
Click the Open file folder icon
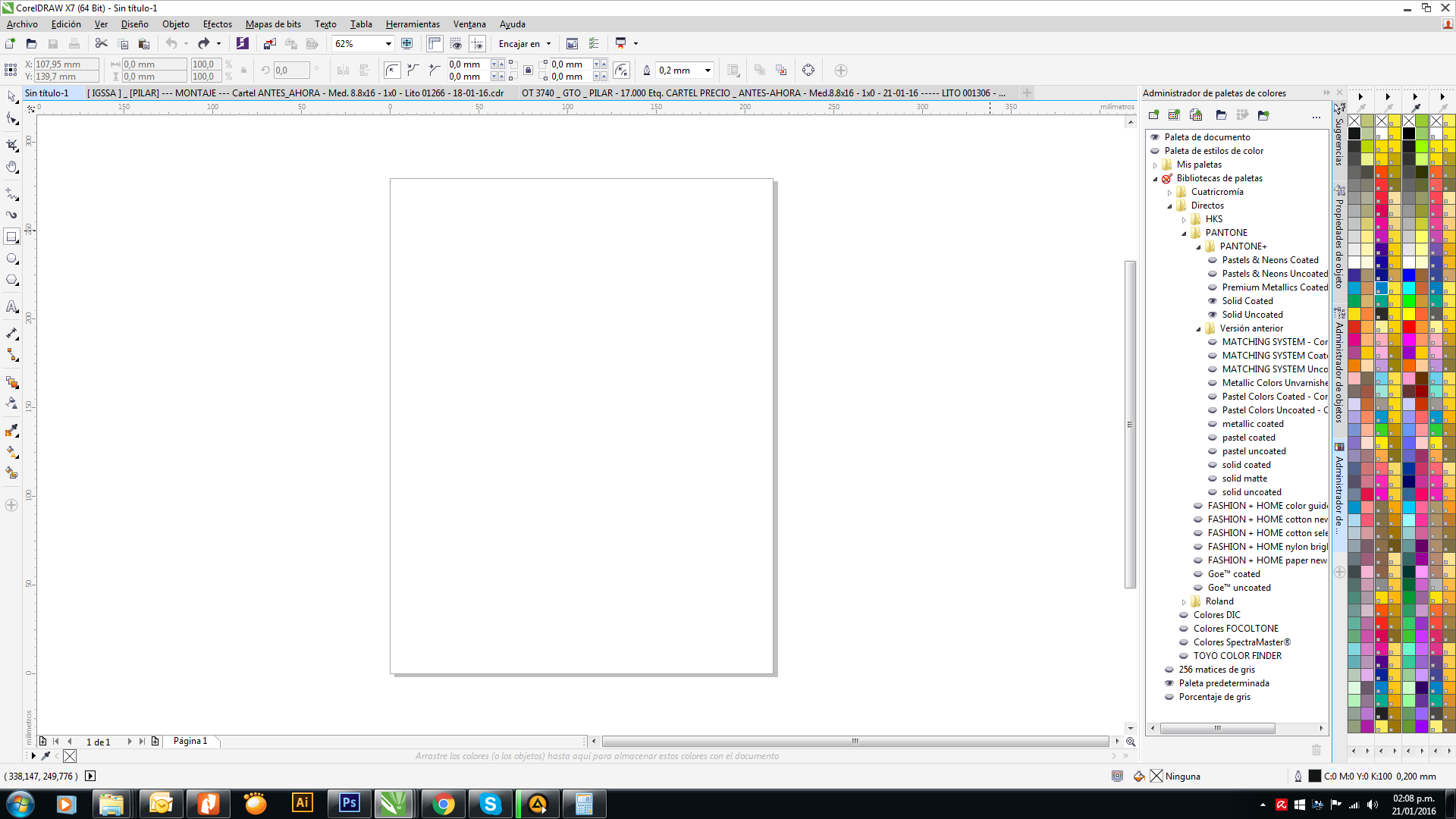(x=31, y=44)
